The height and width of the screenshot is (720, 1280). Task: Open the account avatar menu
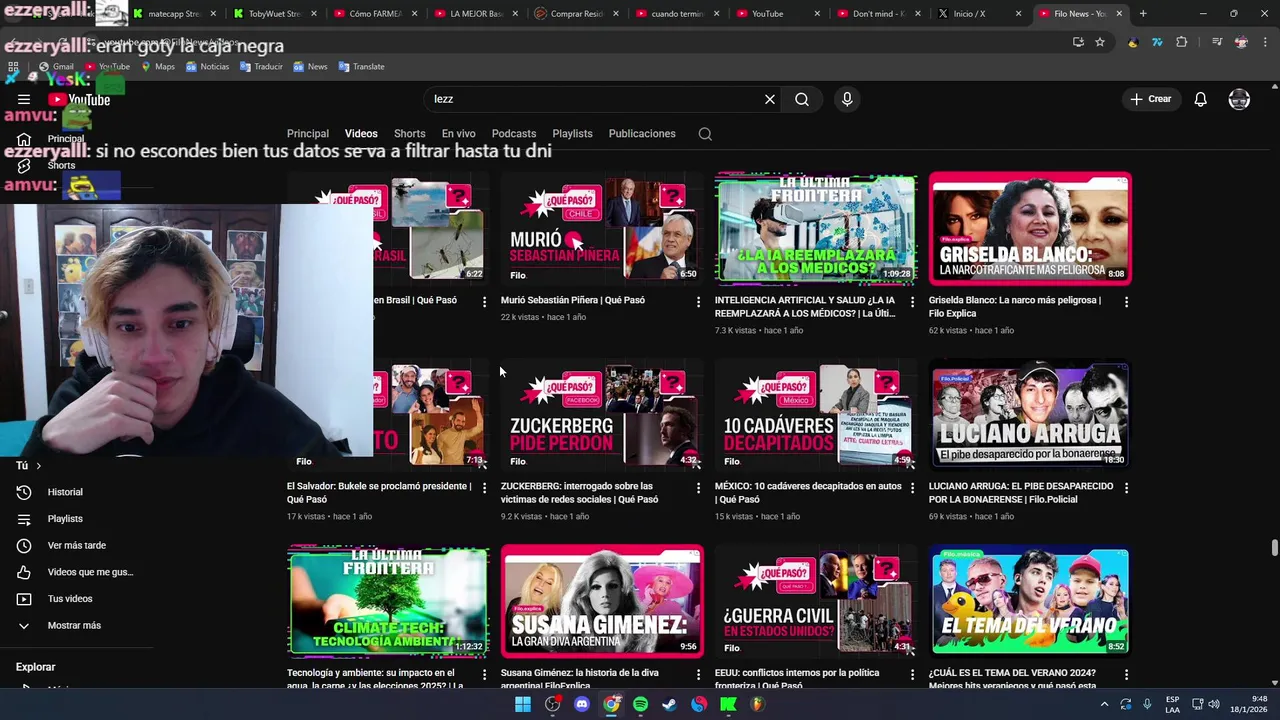[x=1239, y=99]
